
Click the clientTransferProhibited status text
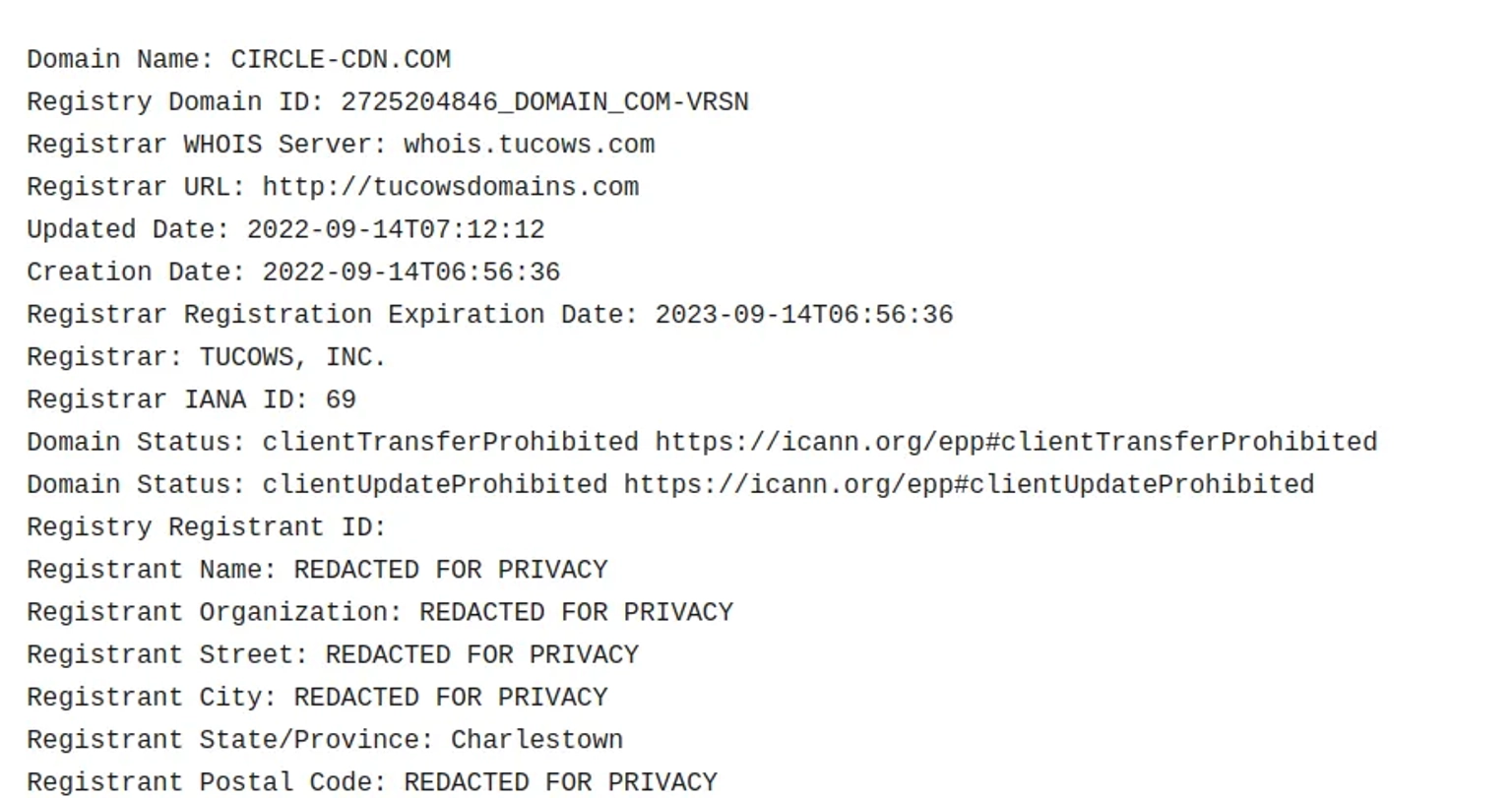(451, 443)
